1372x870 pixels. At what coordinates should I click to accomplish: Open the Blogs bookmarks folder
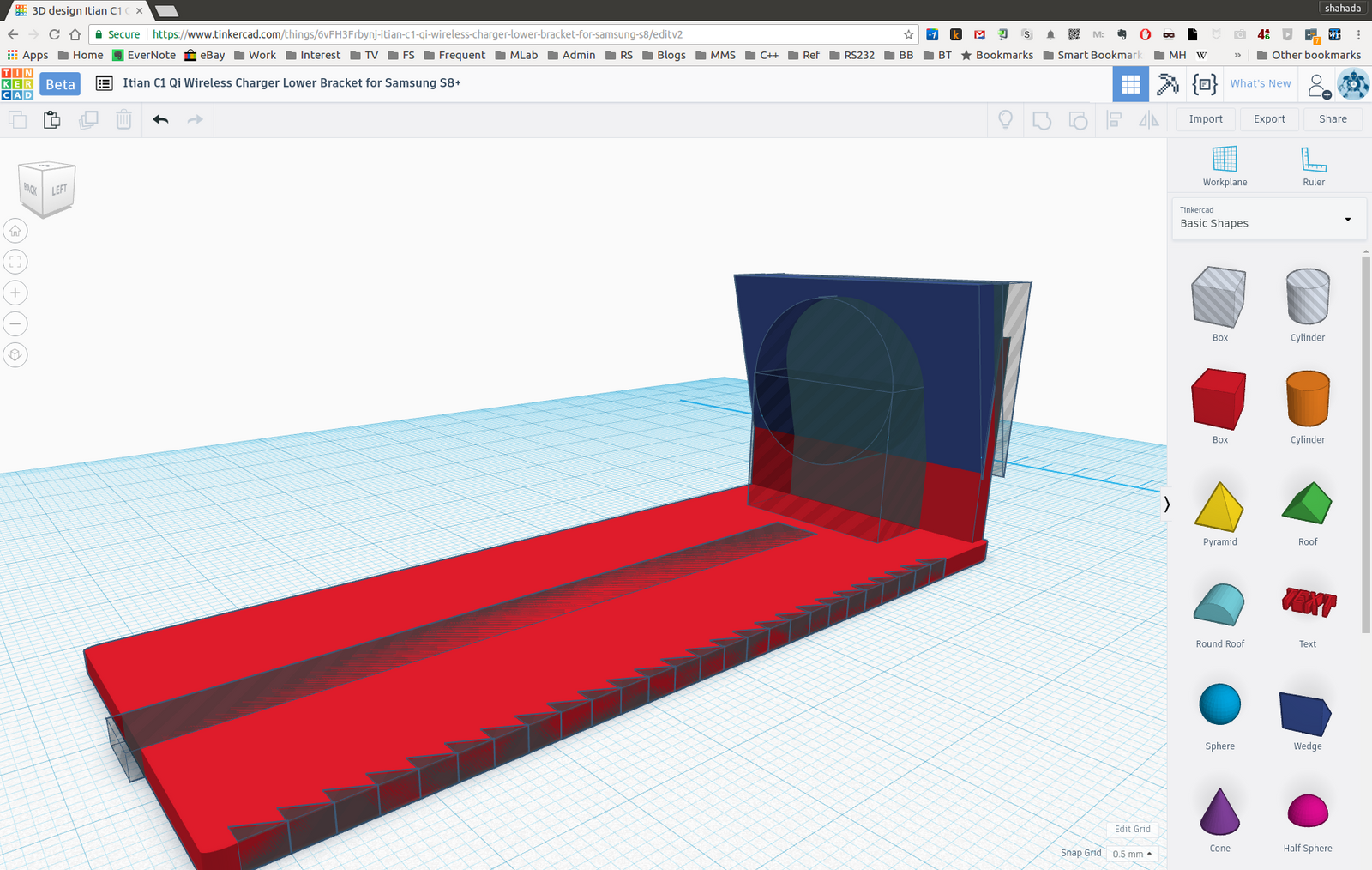pos(664,55)
